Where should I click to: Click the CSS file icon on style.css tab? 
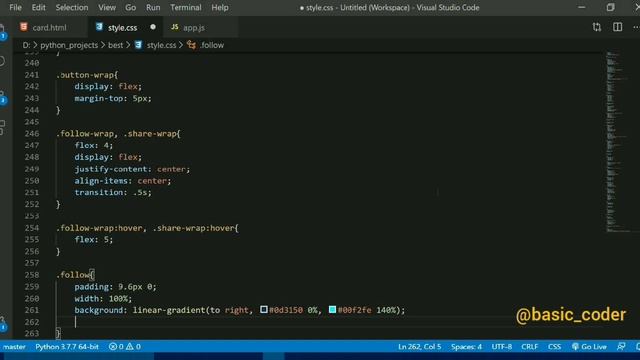pyautogui.click(x=99, y=27)
